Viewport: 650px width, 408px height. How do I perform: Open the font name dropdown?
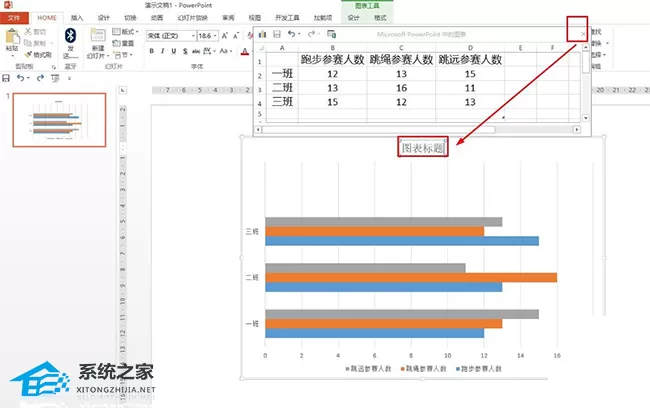[193, 36]
